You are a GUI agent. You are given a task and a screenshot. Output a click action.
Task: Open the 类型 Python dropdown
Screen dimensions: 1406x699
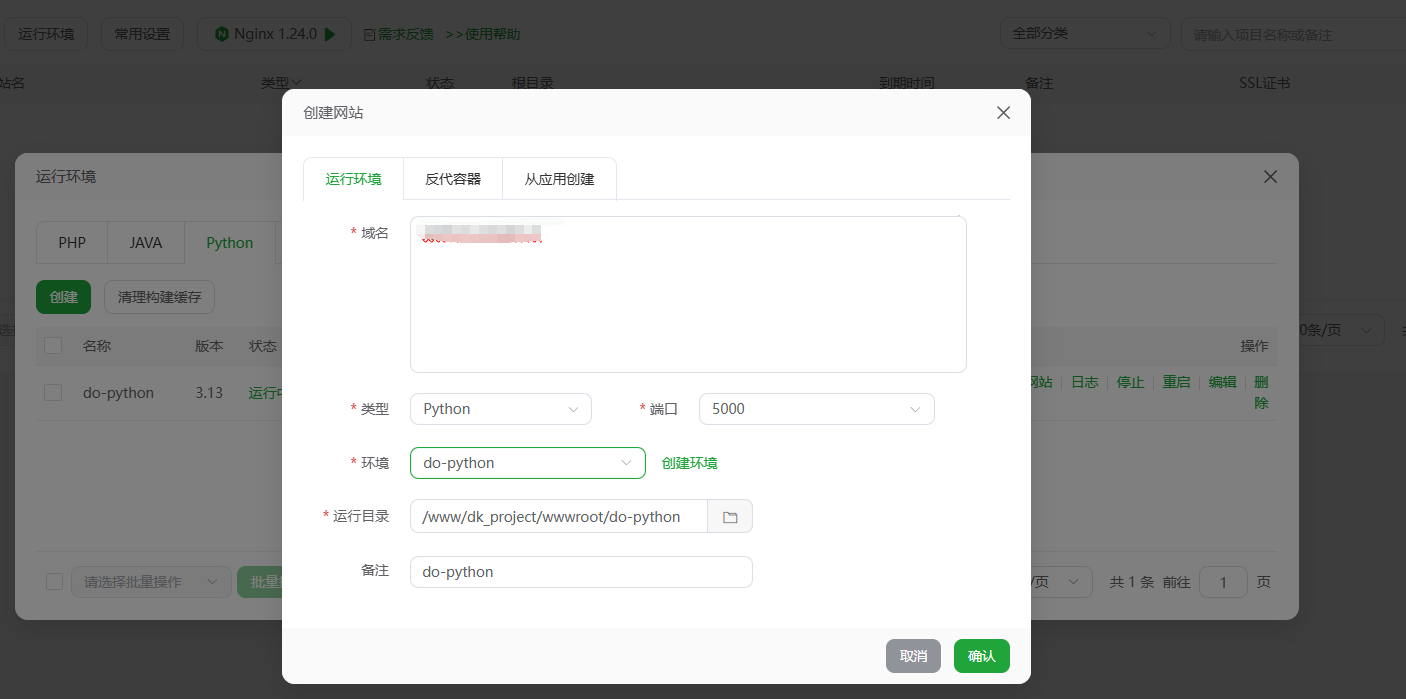click(x=500, y=409)
